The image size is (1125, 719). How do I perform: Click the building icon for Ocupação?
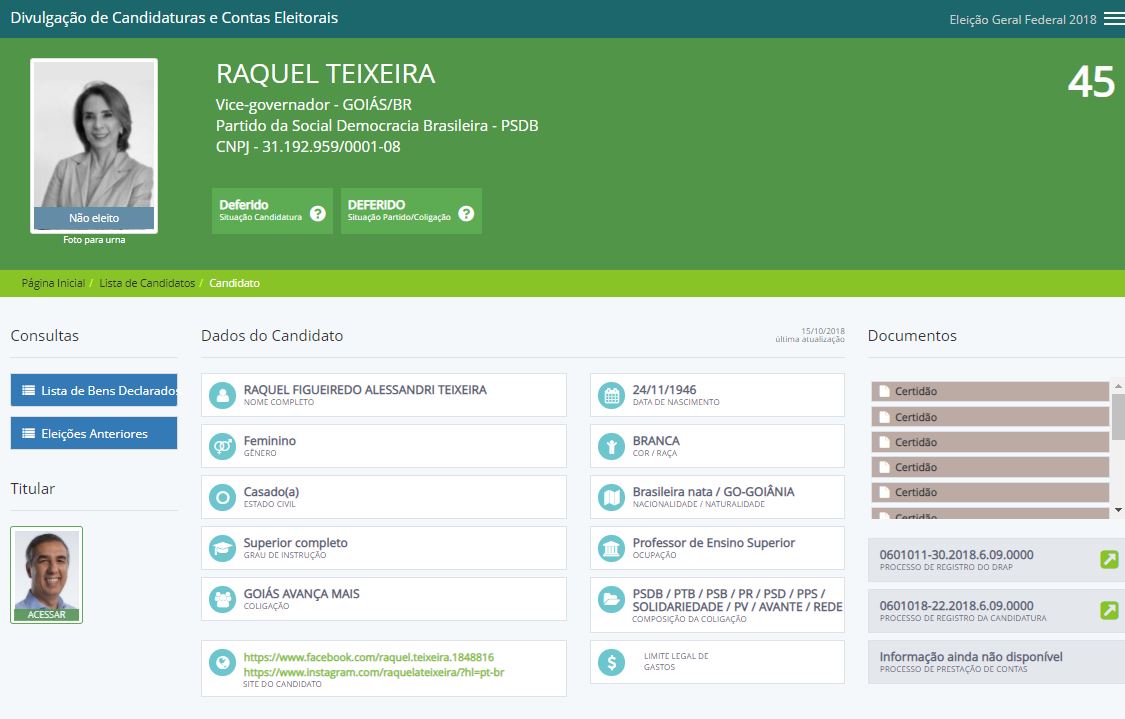point(611,548)
